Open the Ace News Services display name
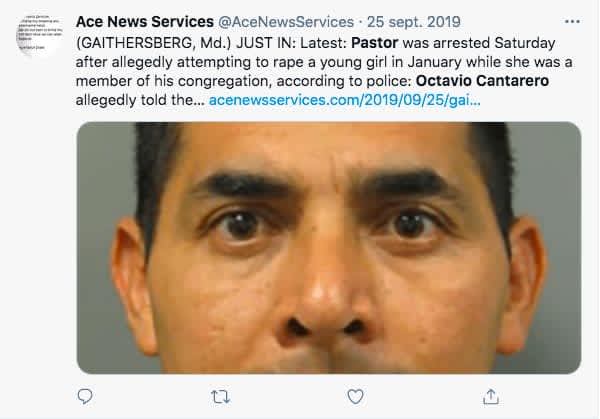 [x=145, y=22]
